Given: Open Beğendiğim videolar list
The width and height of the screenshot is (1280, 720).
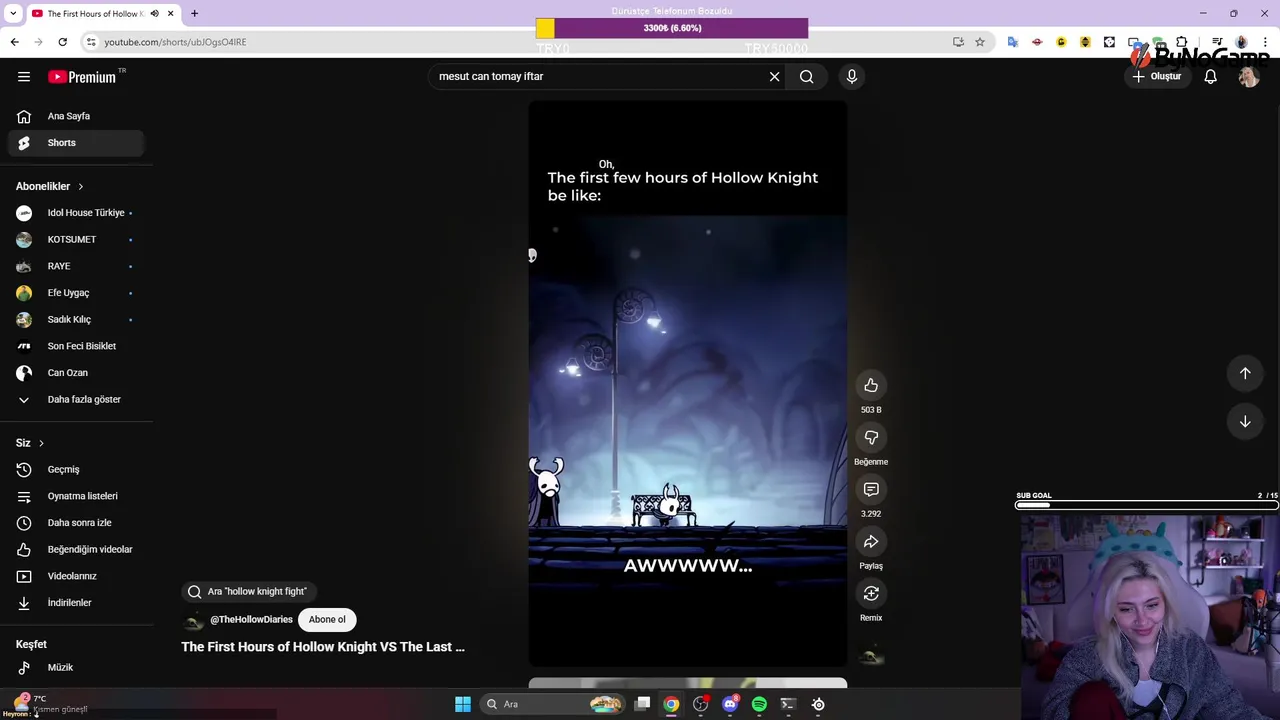Looking at the screenshot, I should (x=76, y=549).
